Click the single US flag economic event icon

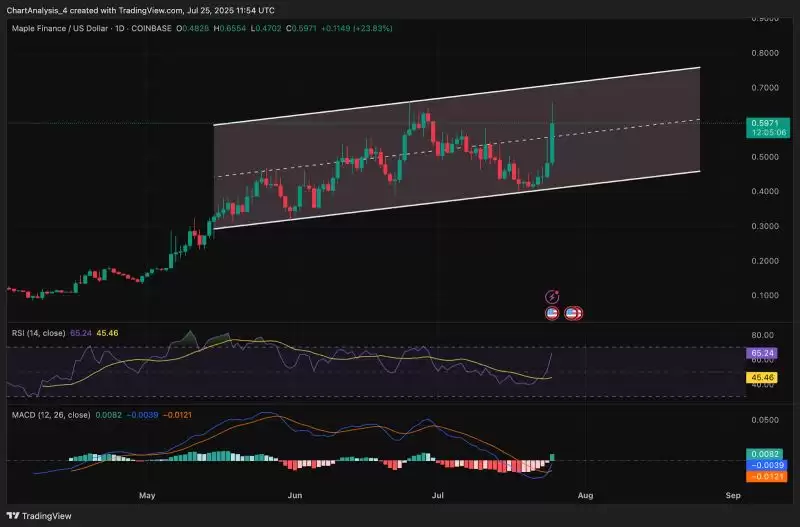click(551, 313)
